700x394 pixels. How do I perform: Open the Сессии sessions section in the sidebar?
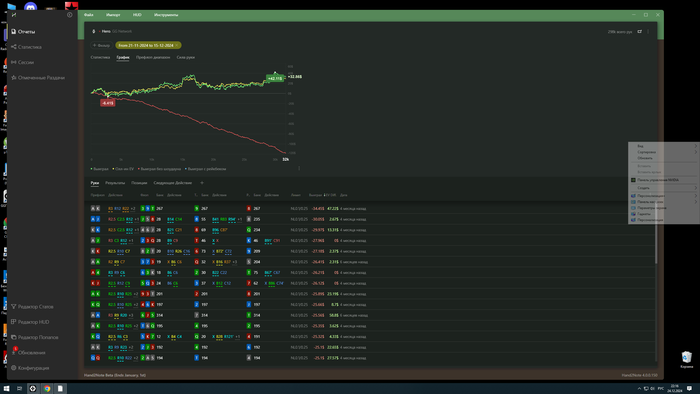(x=25, y=62)
